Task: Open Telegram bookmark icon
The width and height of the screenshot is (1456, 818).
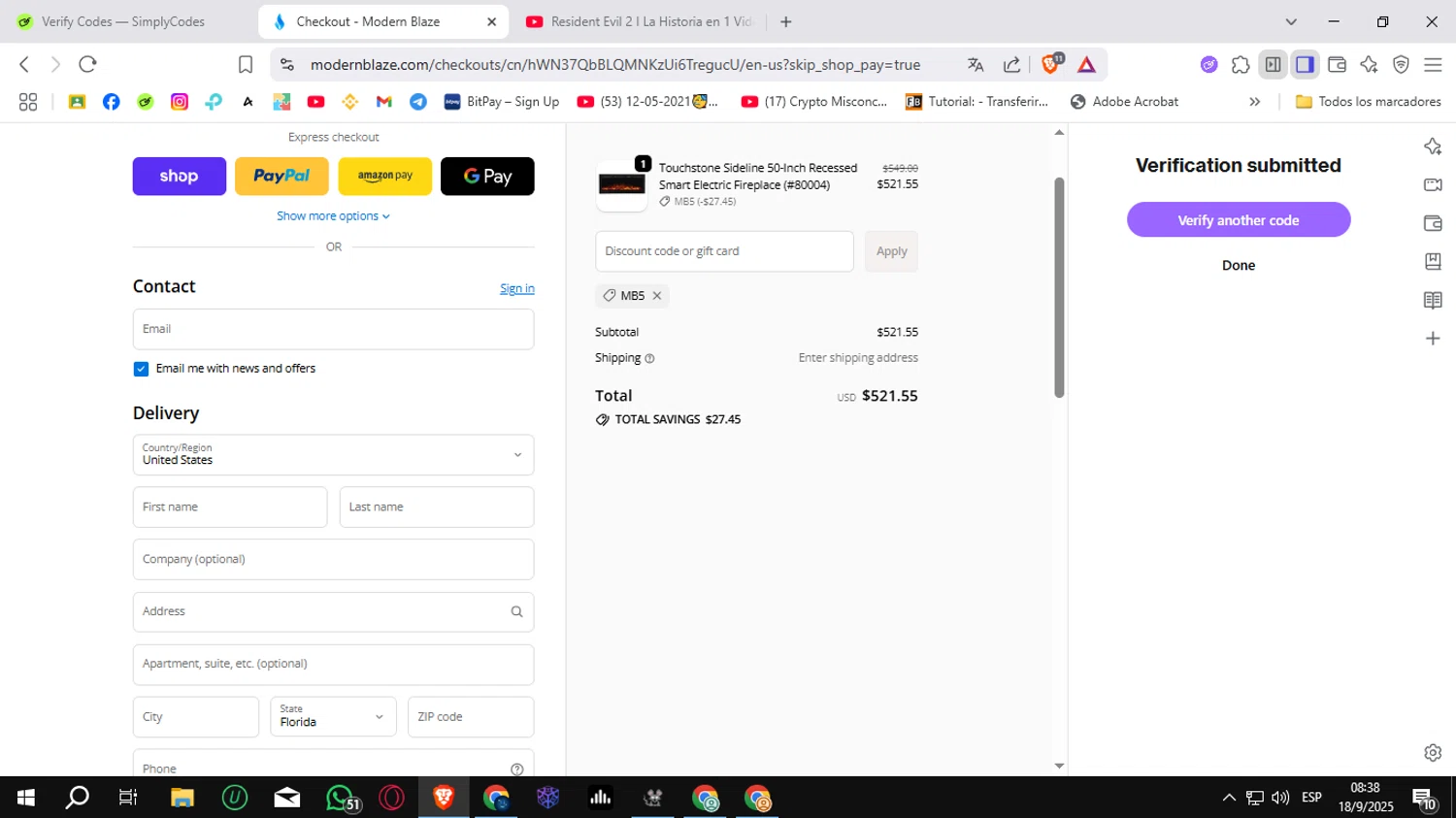Action: (x=418, y=102)
